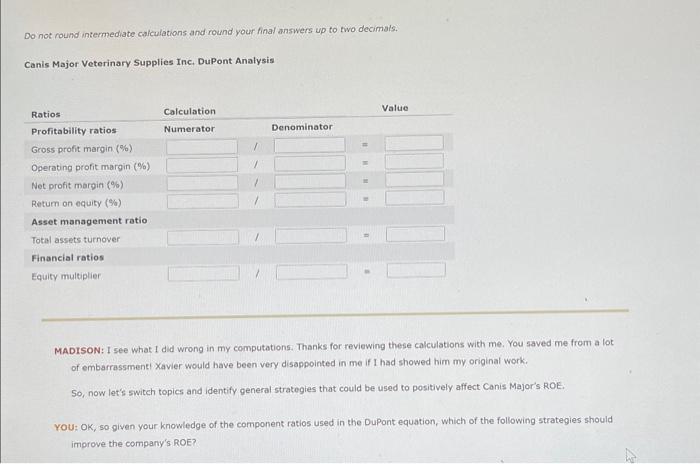Select the Total assets turnover denominator box
Image resolution: width=700 pixels, height=464 pixels.
[x=311, y=236]
